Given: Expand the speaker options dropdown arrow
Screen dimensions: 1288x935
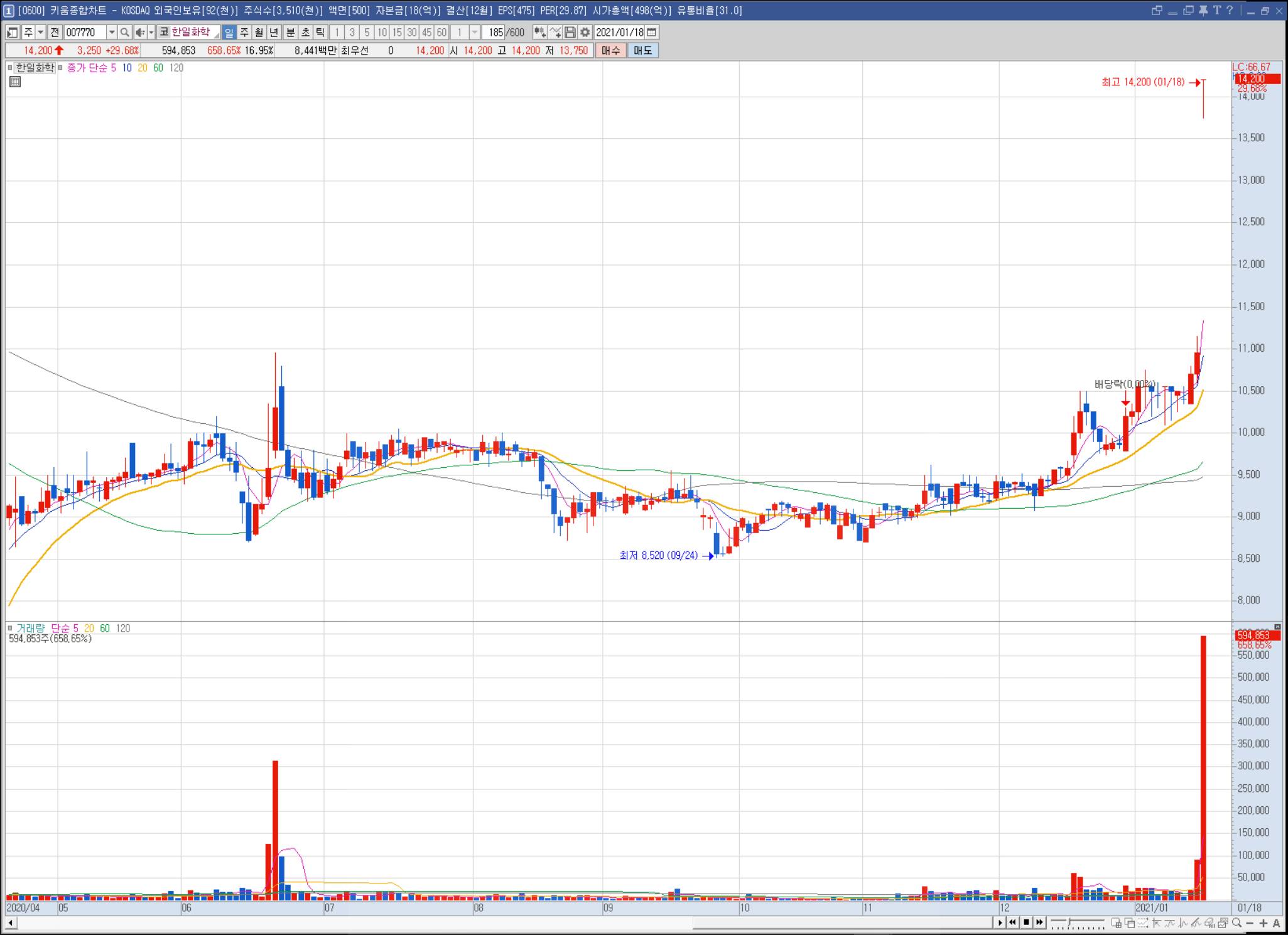Looking at the screenshot, I should pos(151,33).
